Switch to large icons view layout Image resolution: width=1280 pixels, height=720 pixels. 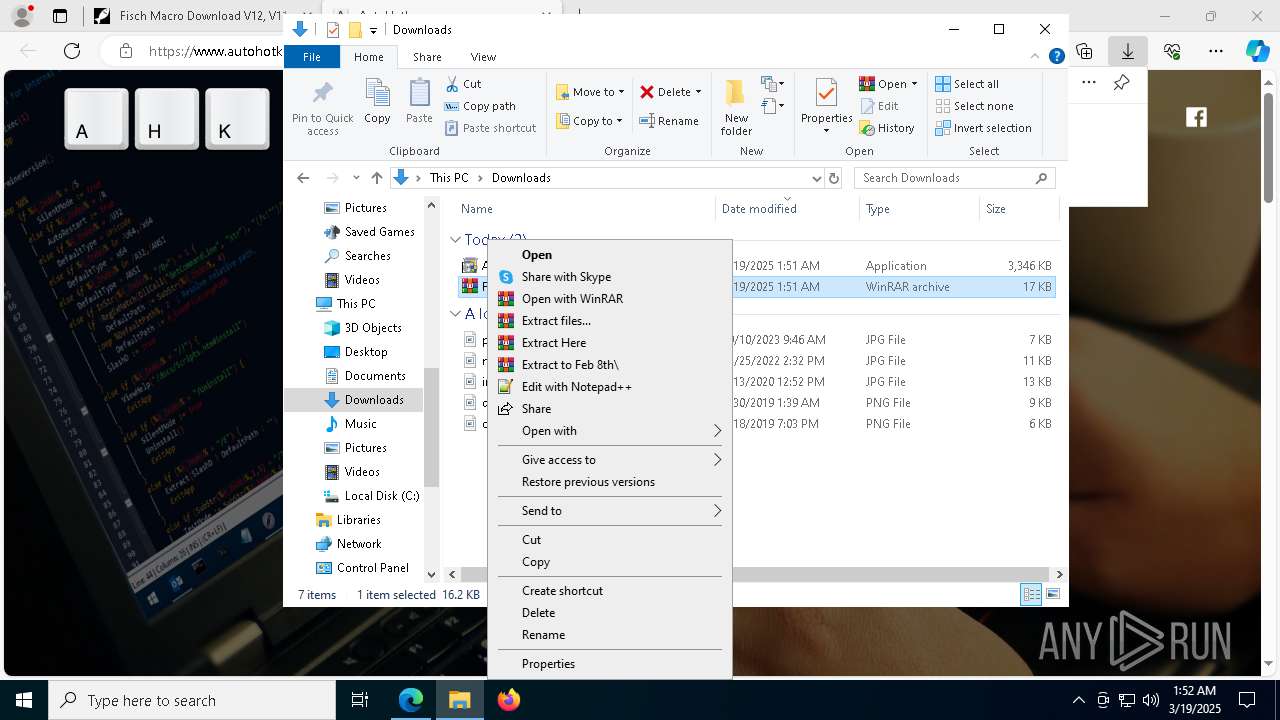point(1052,595)
